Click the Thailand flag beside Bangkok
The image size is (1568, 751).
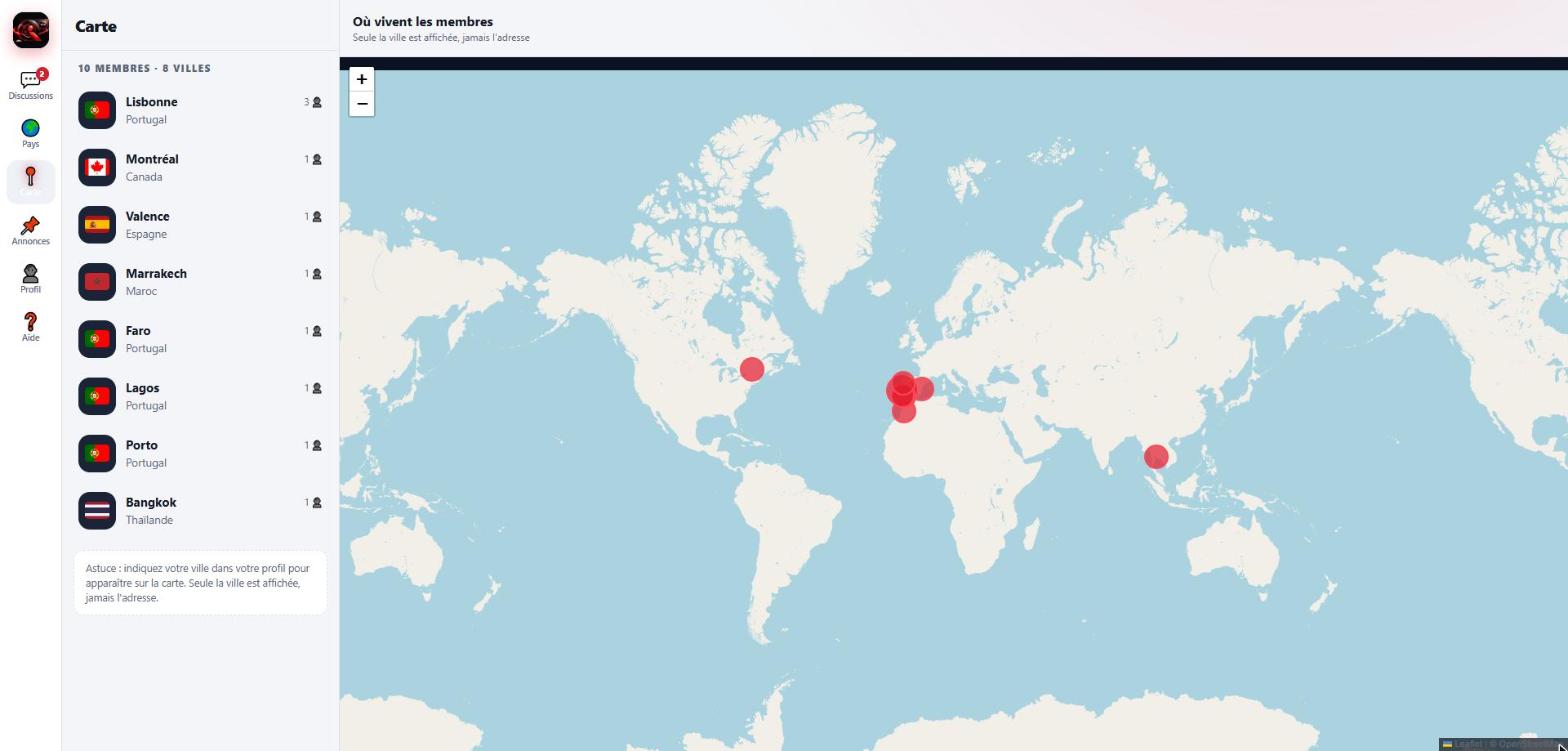click(97, 510)
